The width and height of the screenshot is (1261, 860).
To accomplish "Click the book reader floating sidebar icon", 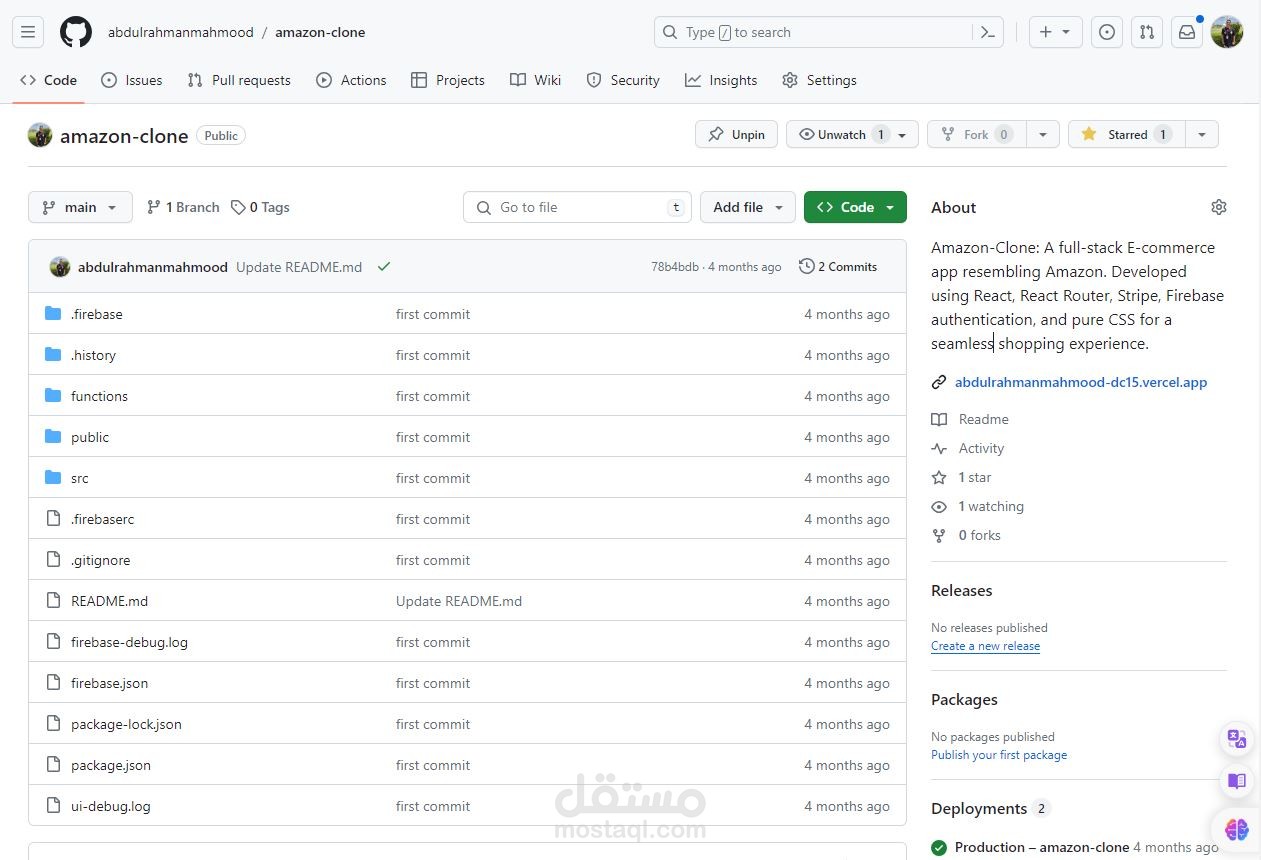I will (x=1236, y=781).
